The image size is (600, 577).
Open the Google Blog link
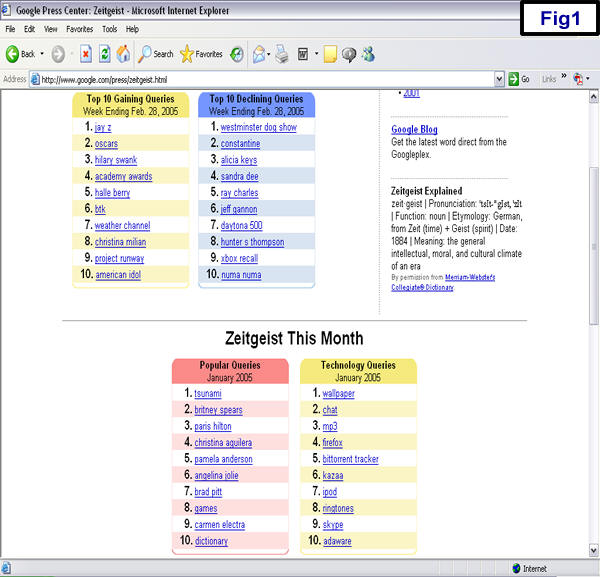[x=414, y=129]
